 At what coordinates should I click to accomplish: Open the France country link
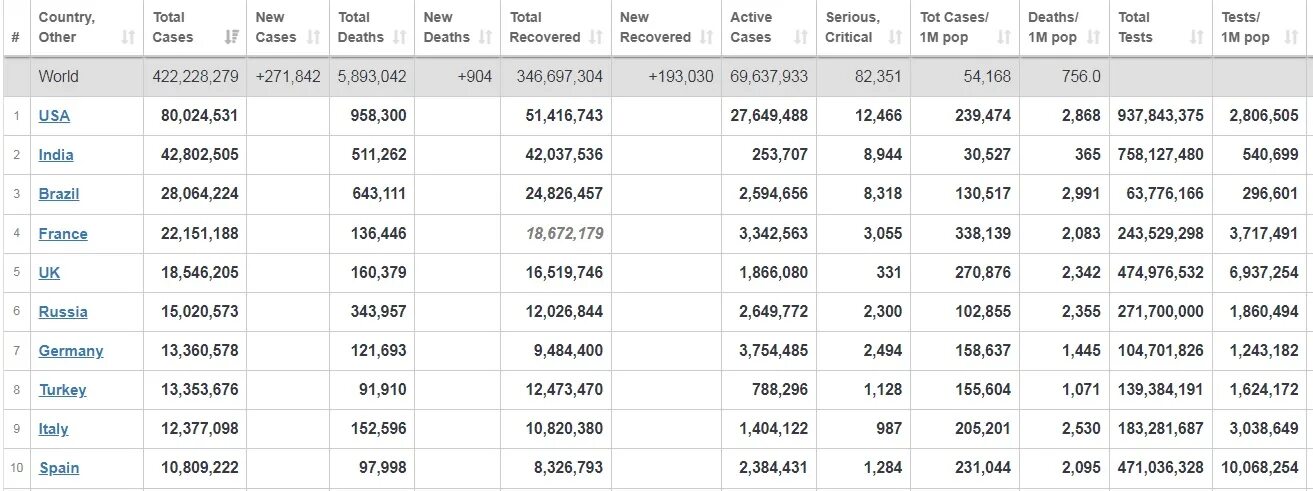coord(63,234)
